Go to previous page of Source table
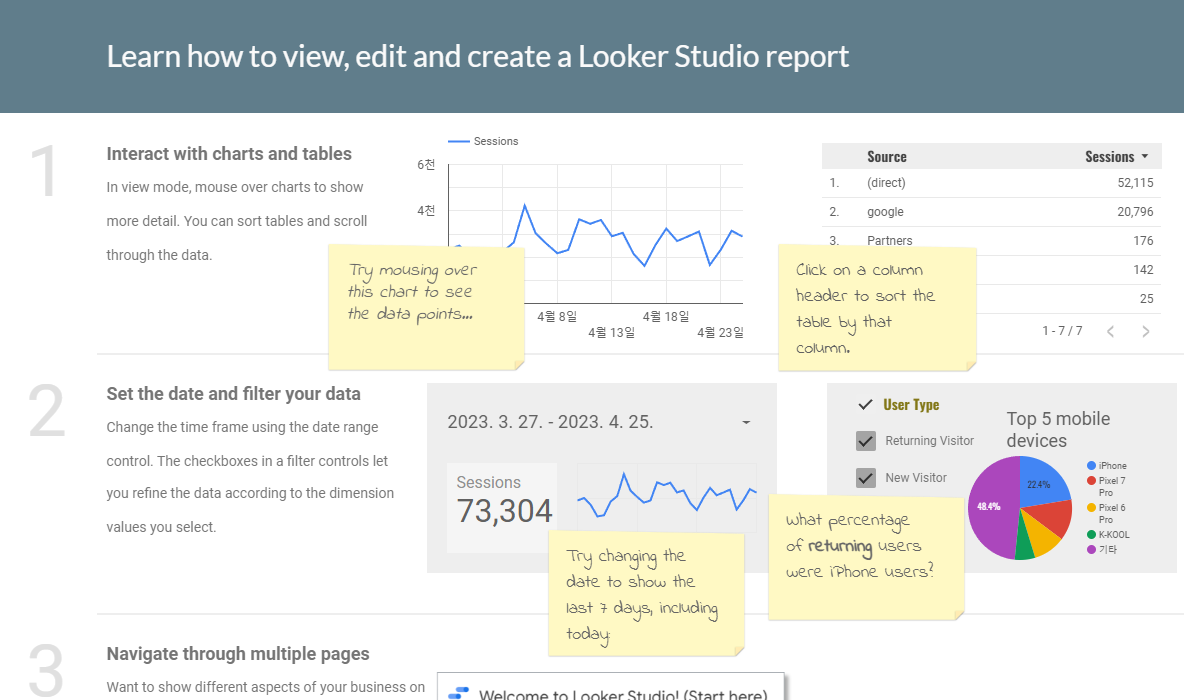This screenshot has height=700, width=1184. pyautogui.click(x=1110, y=331)
